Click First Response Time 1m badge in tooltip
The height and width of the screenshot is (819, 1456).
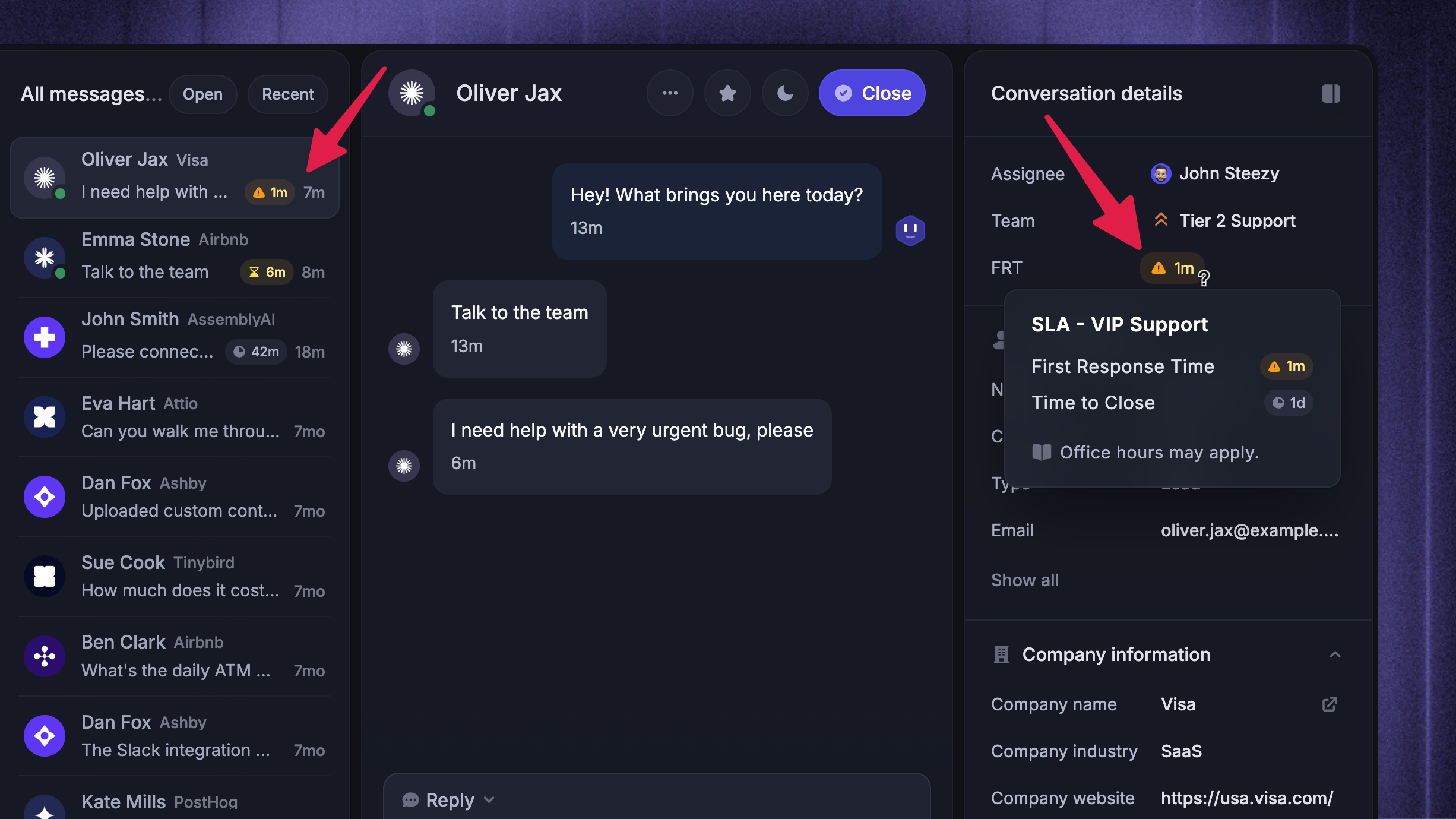click(x=1286, y=366)
